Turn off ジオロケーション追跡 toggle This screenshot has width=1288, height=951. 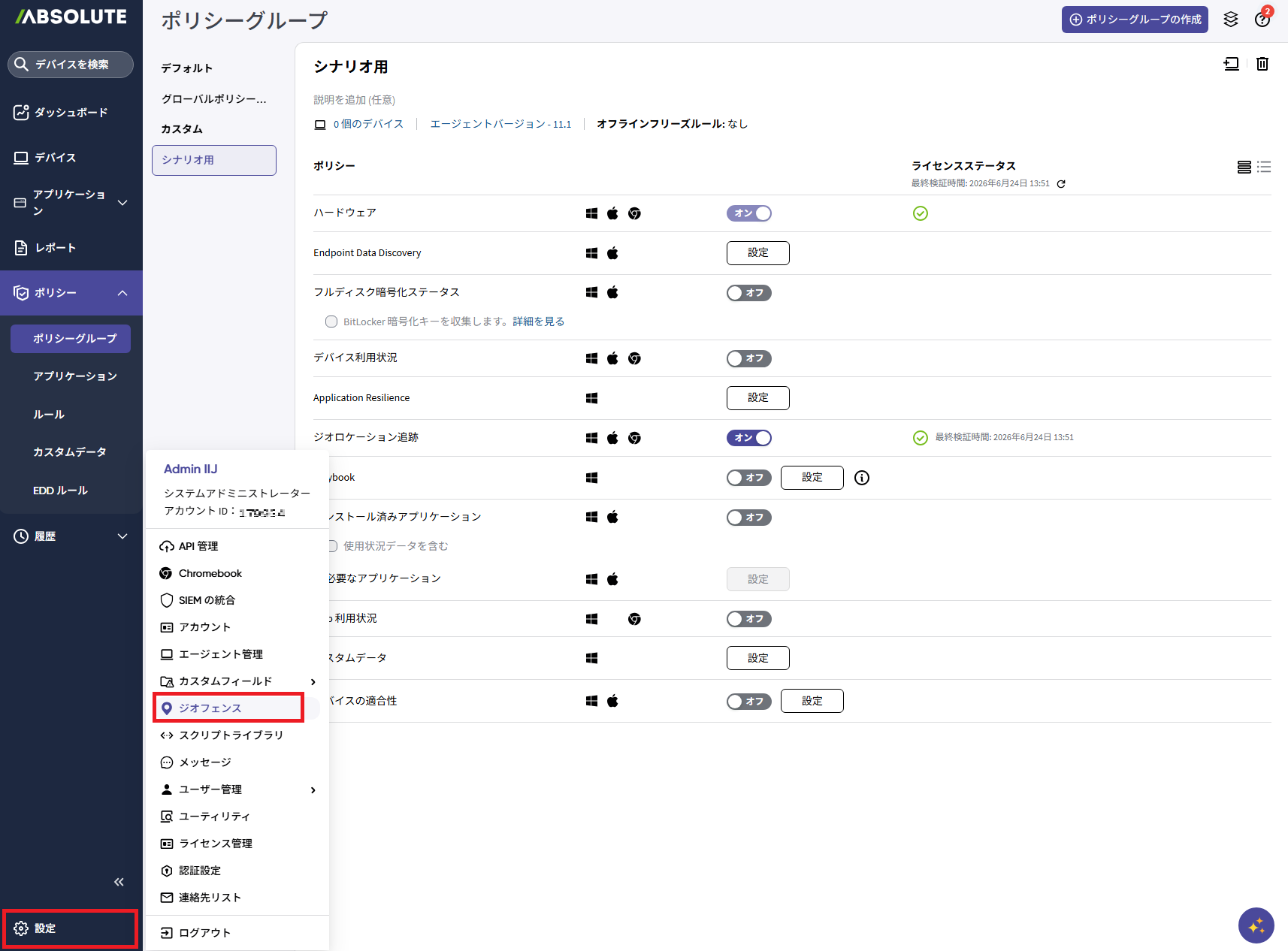749,438
